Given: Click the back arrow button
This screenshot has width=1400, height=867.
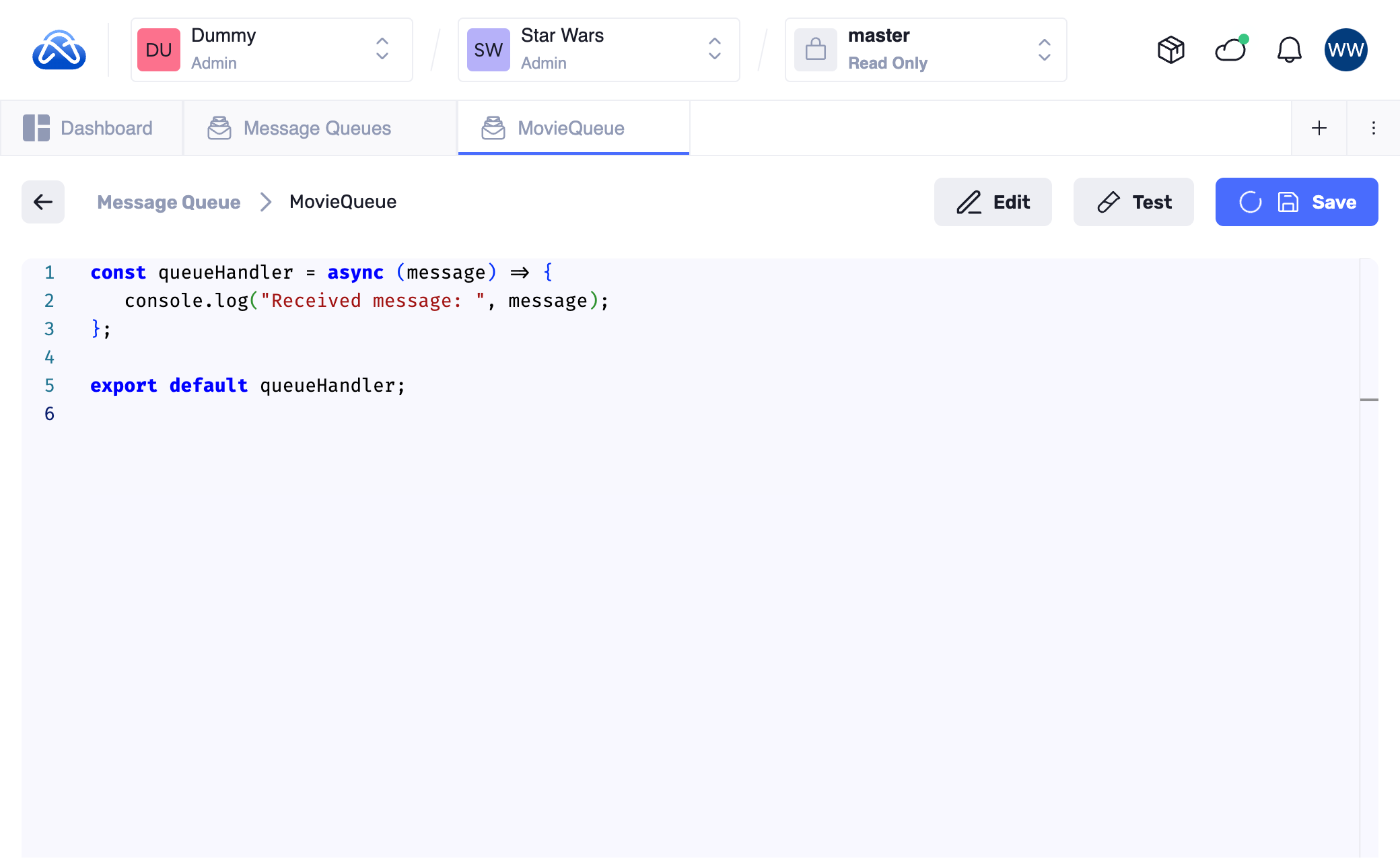Looking at the screenshot, I should [x=43, y=202].
